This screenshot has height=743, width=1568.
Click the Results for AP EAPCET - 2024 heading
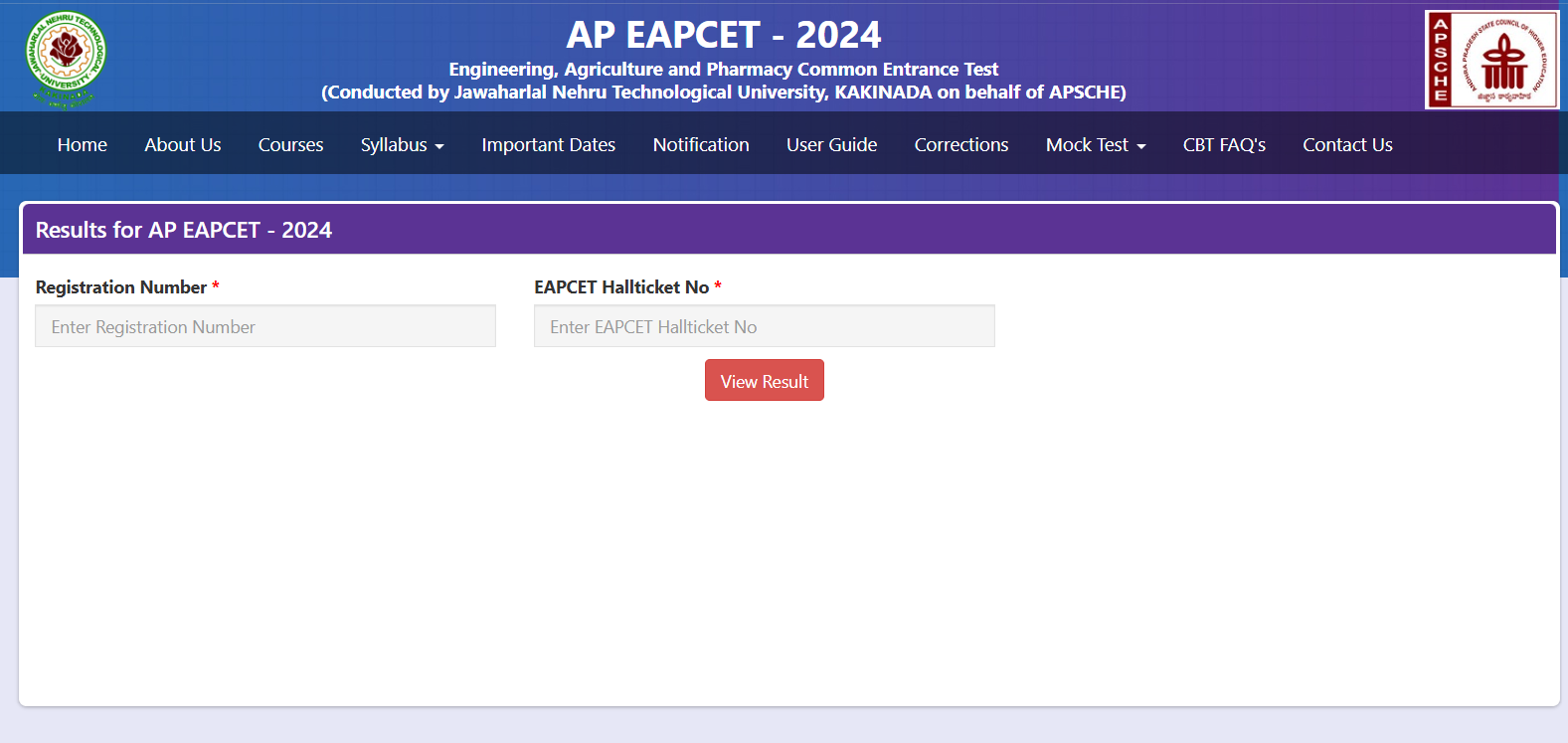[184, 230]
